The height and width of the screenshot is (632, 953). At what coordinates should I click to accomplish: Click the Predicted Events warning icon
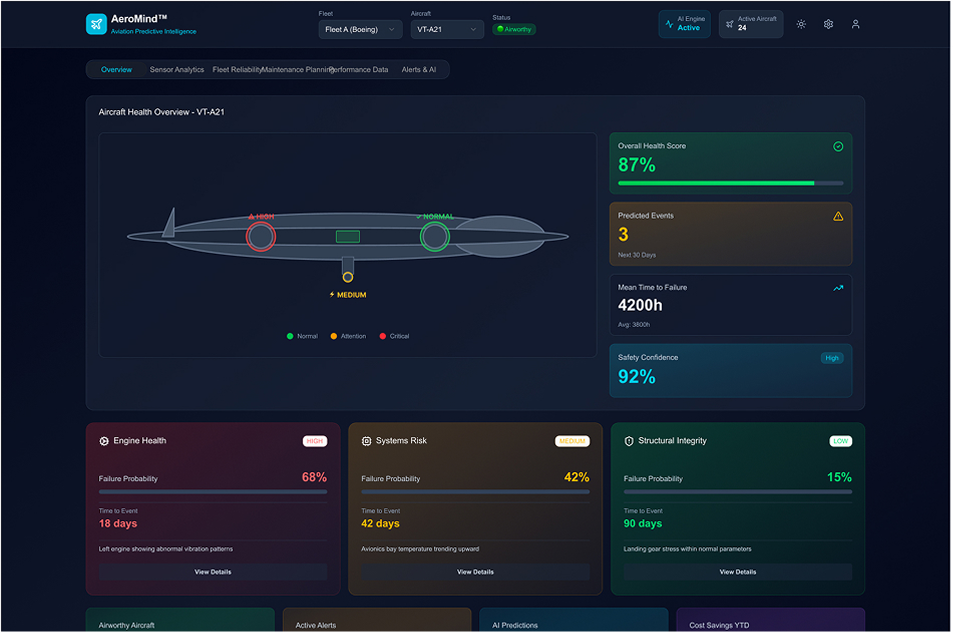838,214
